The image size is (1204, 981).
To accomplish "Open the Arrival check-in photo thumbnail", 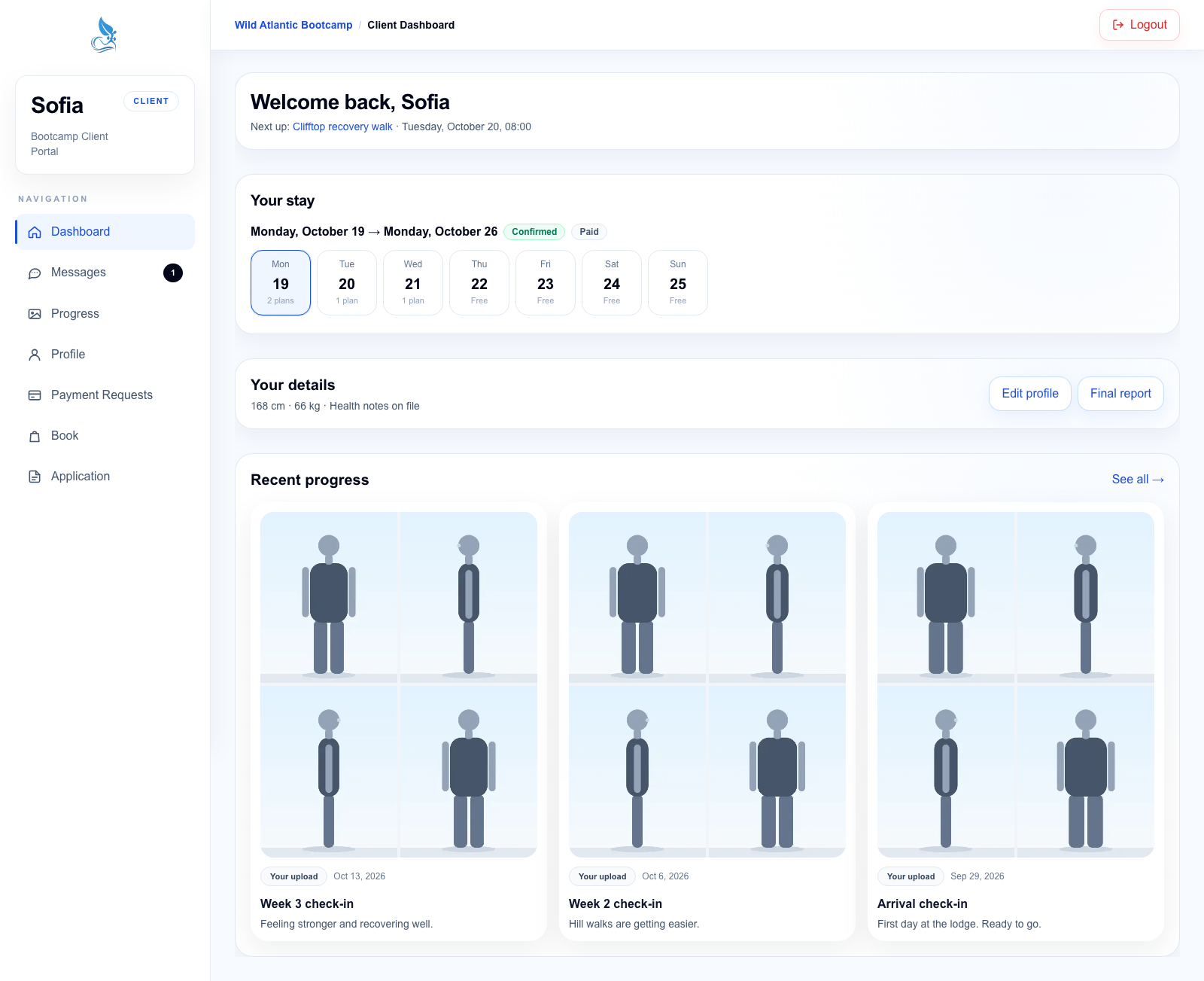I will point(1016,684).
